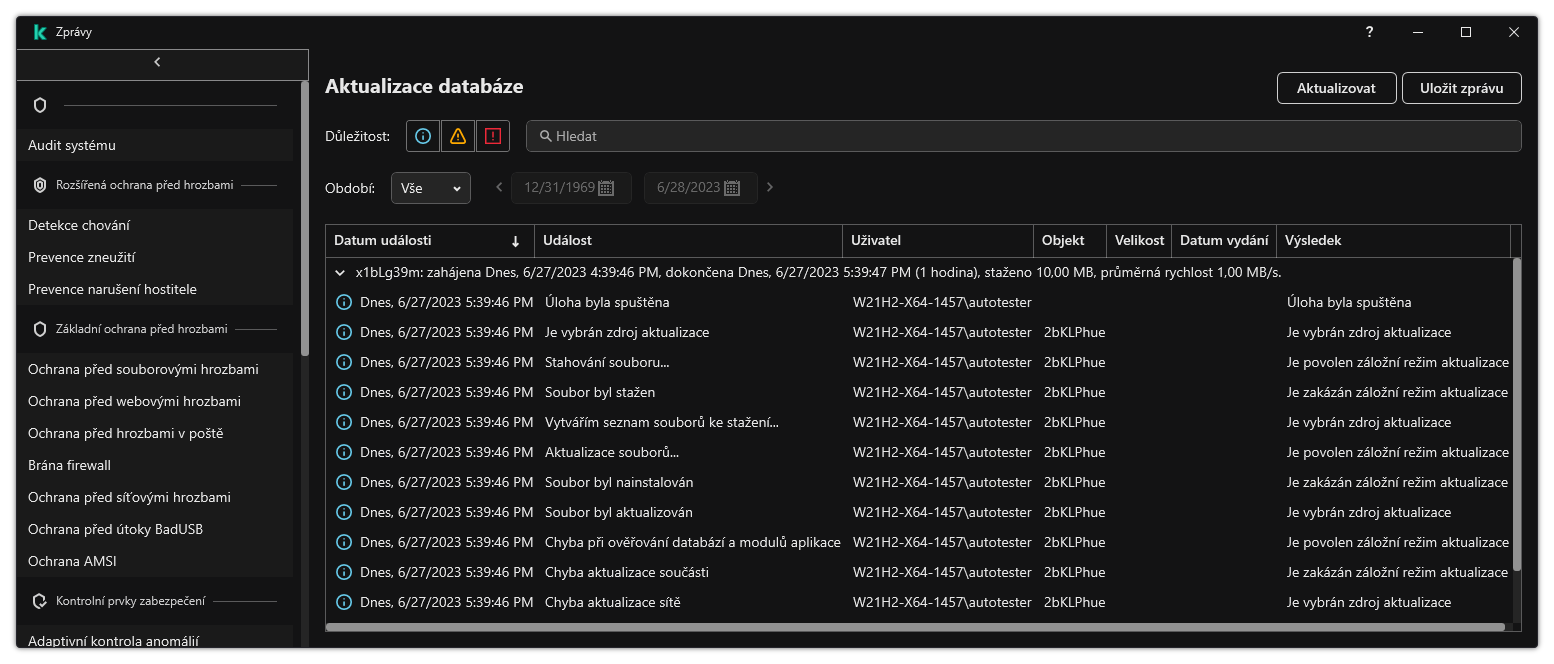Screen dimensions: 1554x664
Task: Toggle the critical importance filter icon
Action: coord(492,136)
